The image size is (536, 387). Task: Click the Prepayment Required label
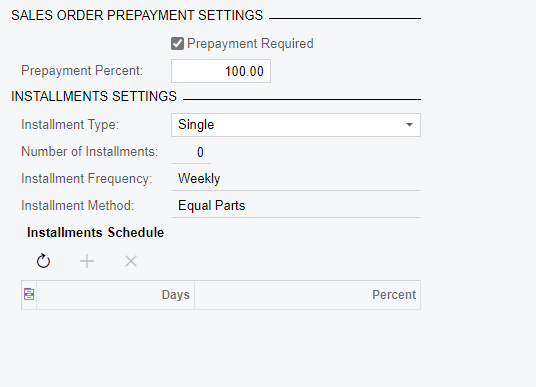[250, 44]
